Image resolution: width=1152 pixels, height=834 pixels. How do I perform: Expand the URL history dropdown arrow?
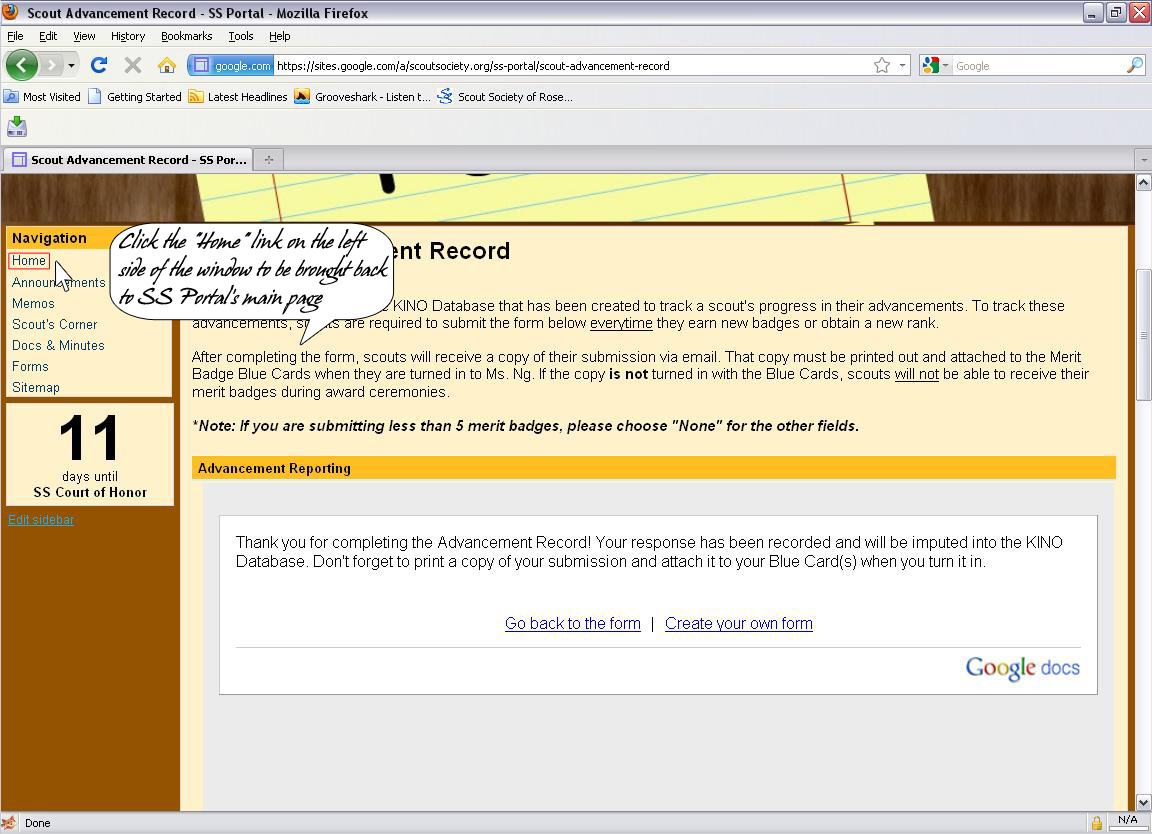[x=902, y=66]
